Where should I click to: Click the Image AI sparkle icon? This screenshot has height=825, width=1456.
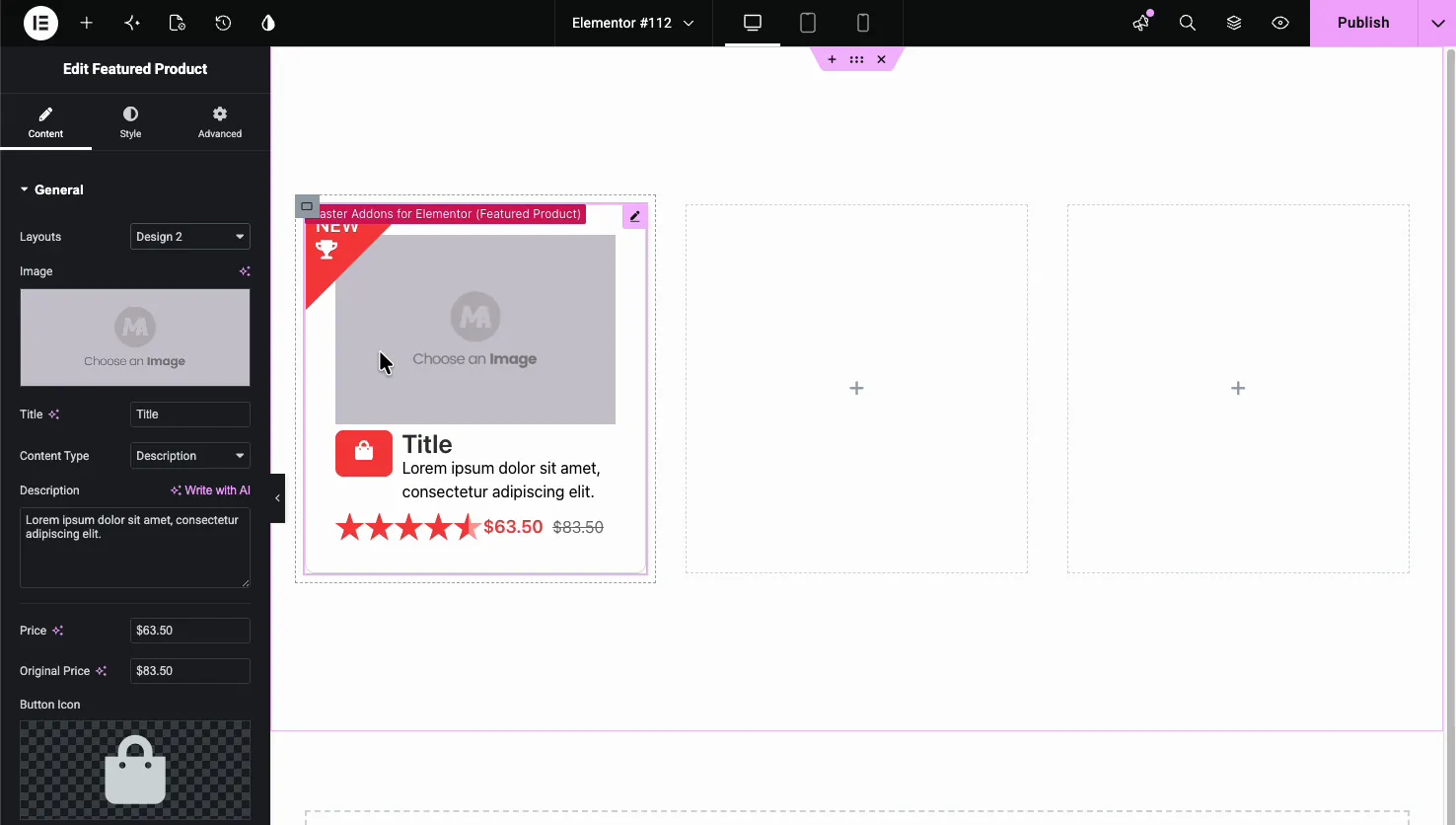[x=245, y=271]
